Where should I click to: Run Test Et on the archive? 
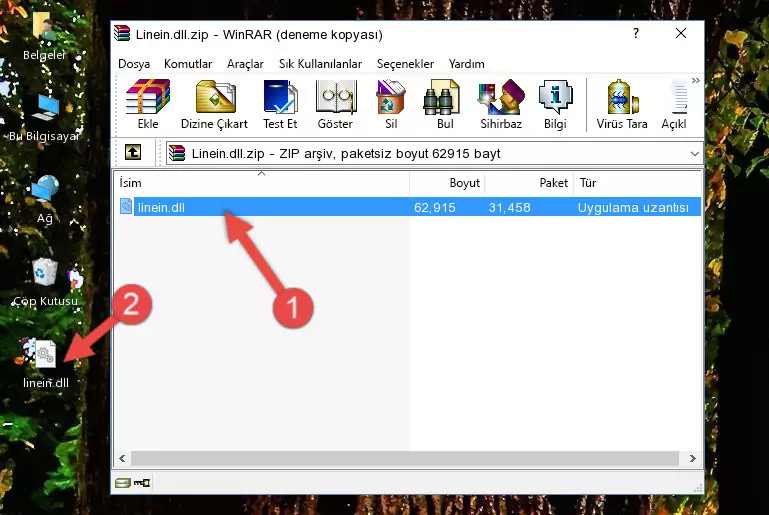pos(280,104)
